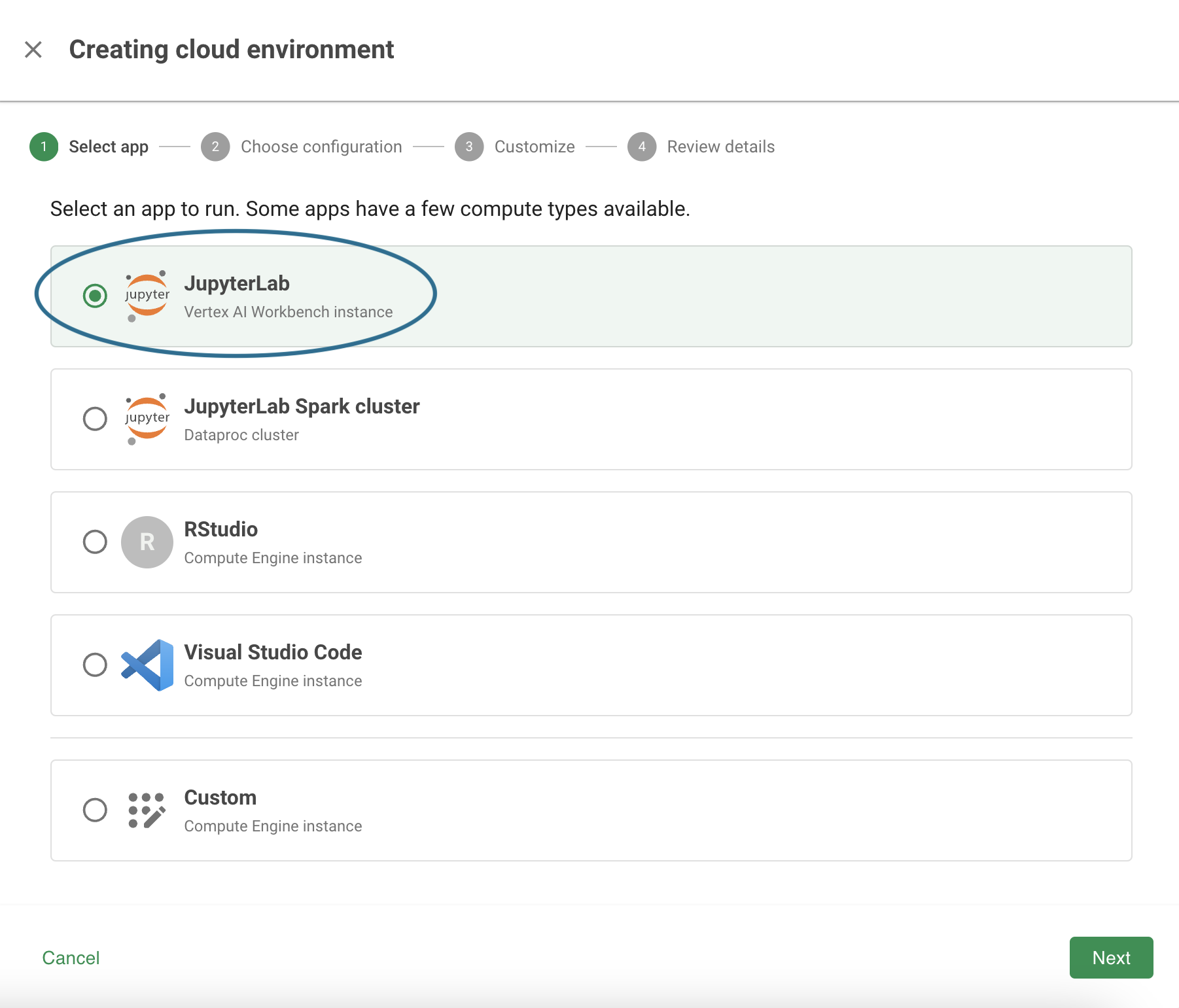Click Compute Engine instance under RStudio
The height and width of the screenshot is (1008, 1179).
(273, 558)
